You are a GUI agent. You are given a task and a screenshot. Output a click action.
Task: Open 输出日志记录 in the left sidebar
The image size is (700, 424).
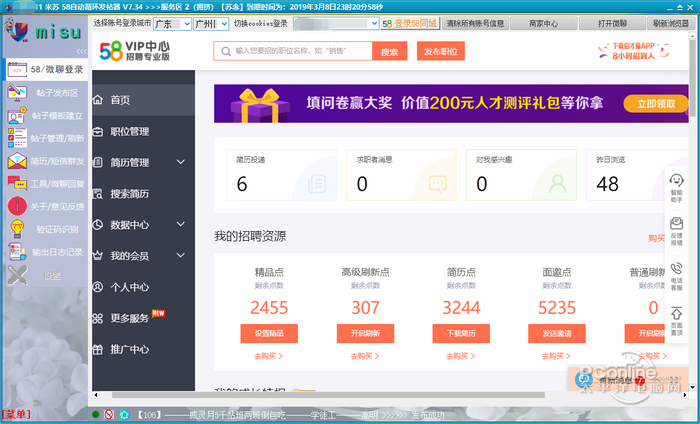[45, 252]
